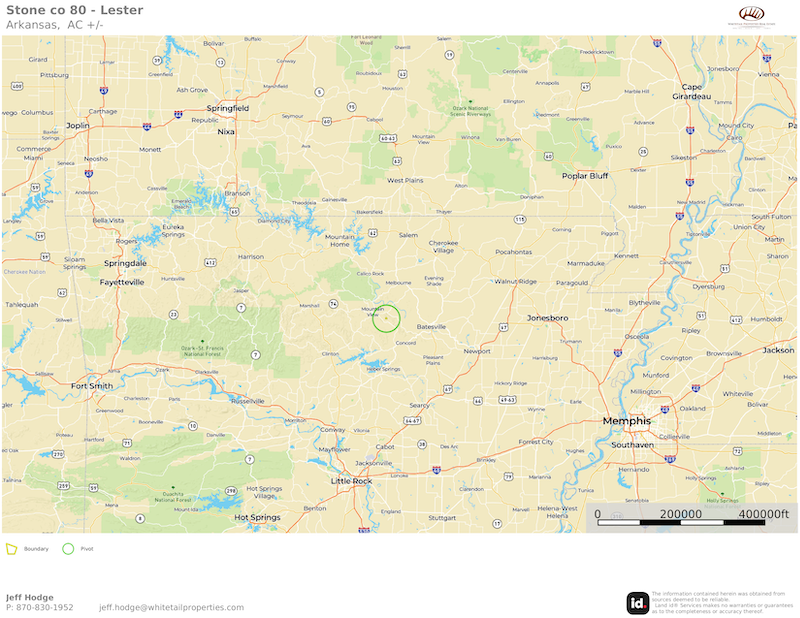The height and width of the screenshot is (618, 800).
Task: Click the green Pivot circle on the map
Action: point(386,318)
